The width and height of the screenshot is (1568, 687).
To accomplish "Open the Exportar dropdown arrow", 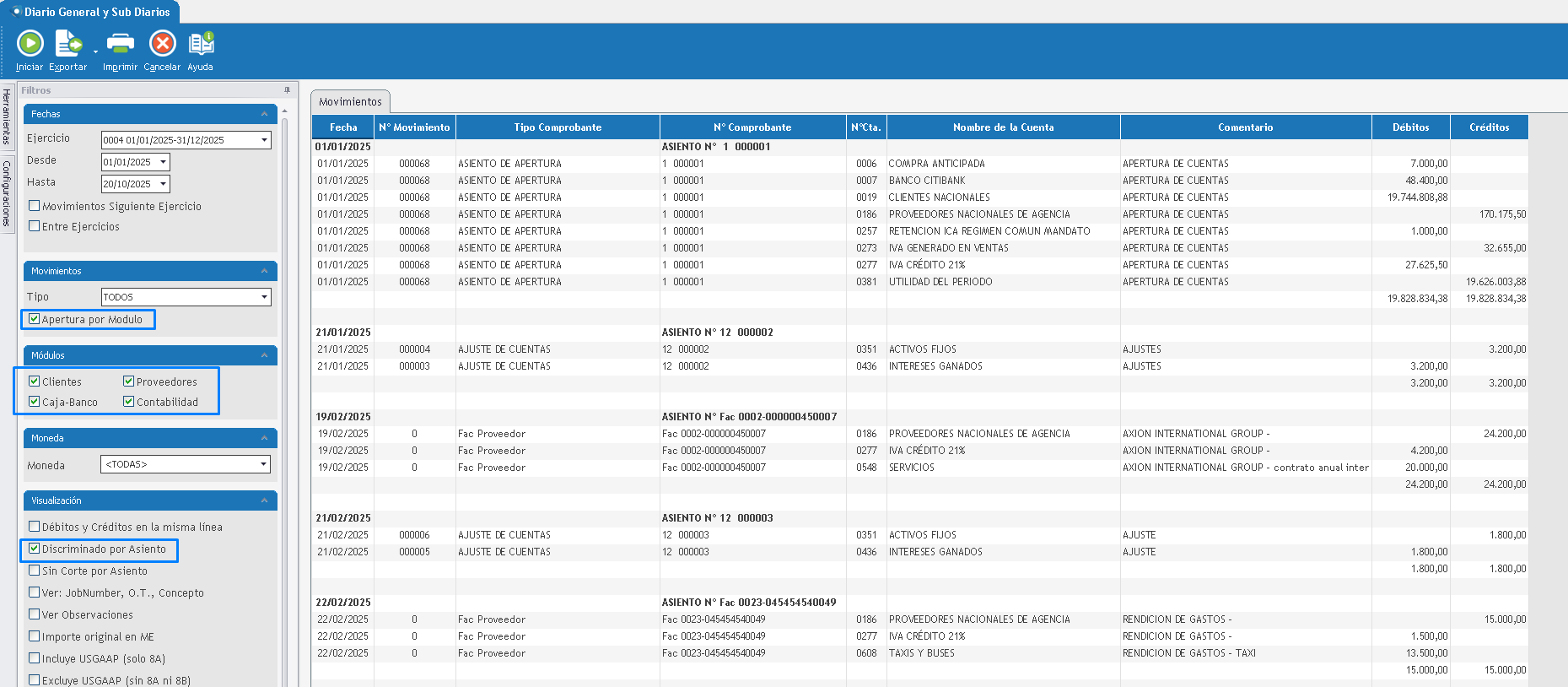I will point(95,51).
